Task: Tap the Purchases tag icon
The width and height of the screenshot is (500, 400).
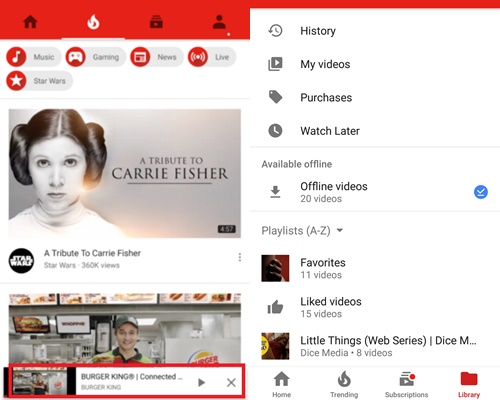Action: tap(275, 97)
